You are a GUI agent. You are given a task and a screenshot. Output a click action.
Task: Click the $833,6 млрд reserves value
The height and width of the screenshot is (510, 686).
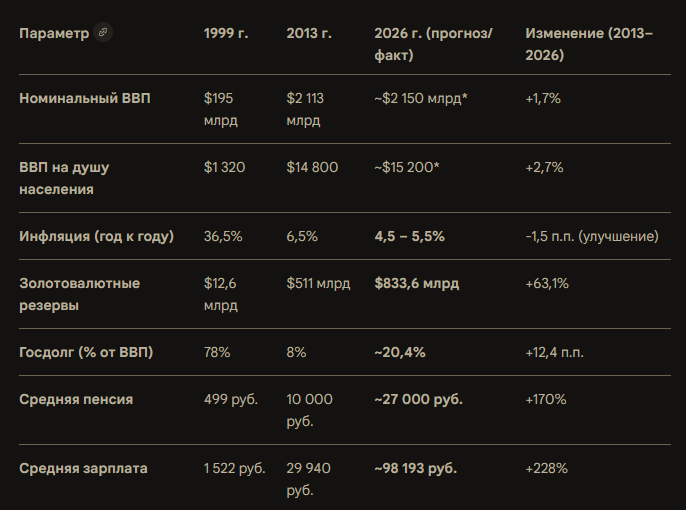point(417,283)
